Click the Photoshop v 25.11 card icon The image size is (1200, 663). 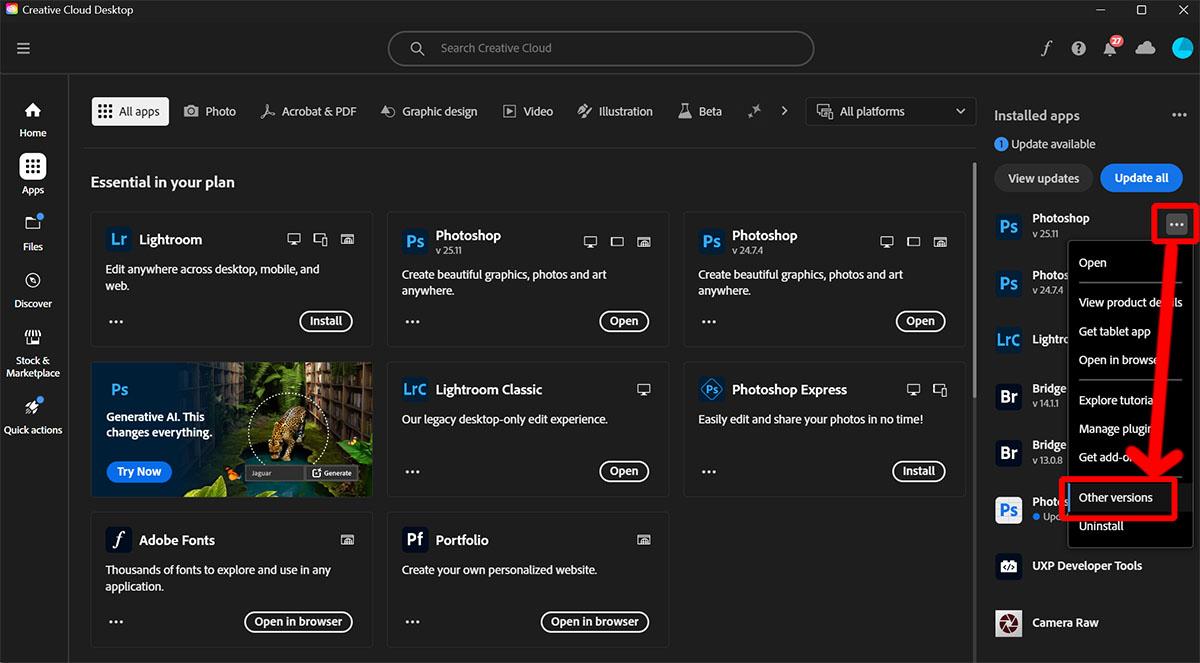[x=415, y=241]
